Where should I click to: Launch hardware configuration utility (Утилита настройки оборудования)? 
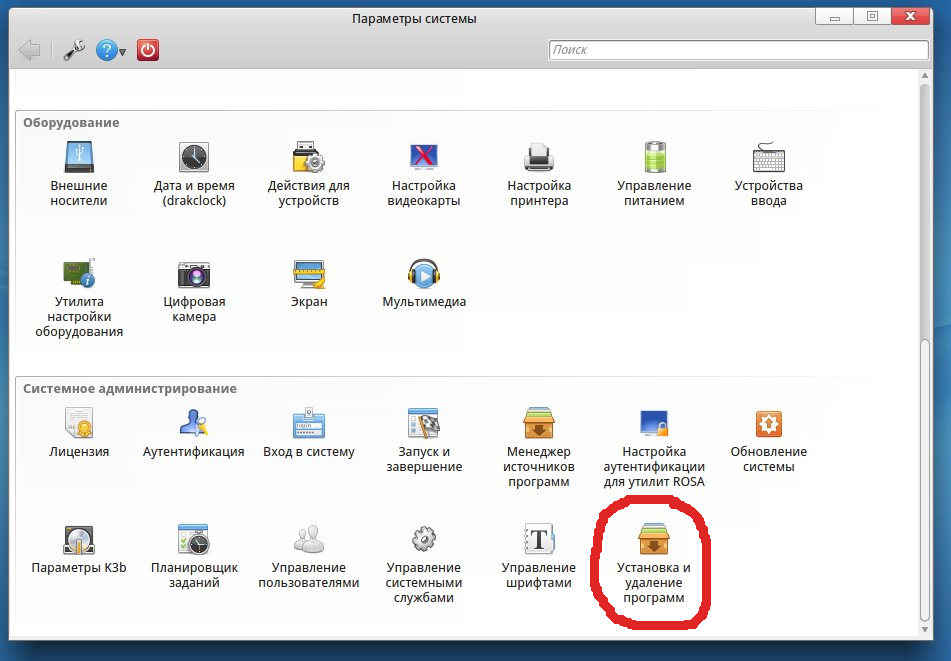point(79,298)
